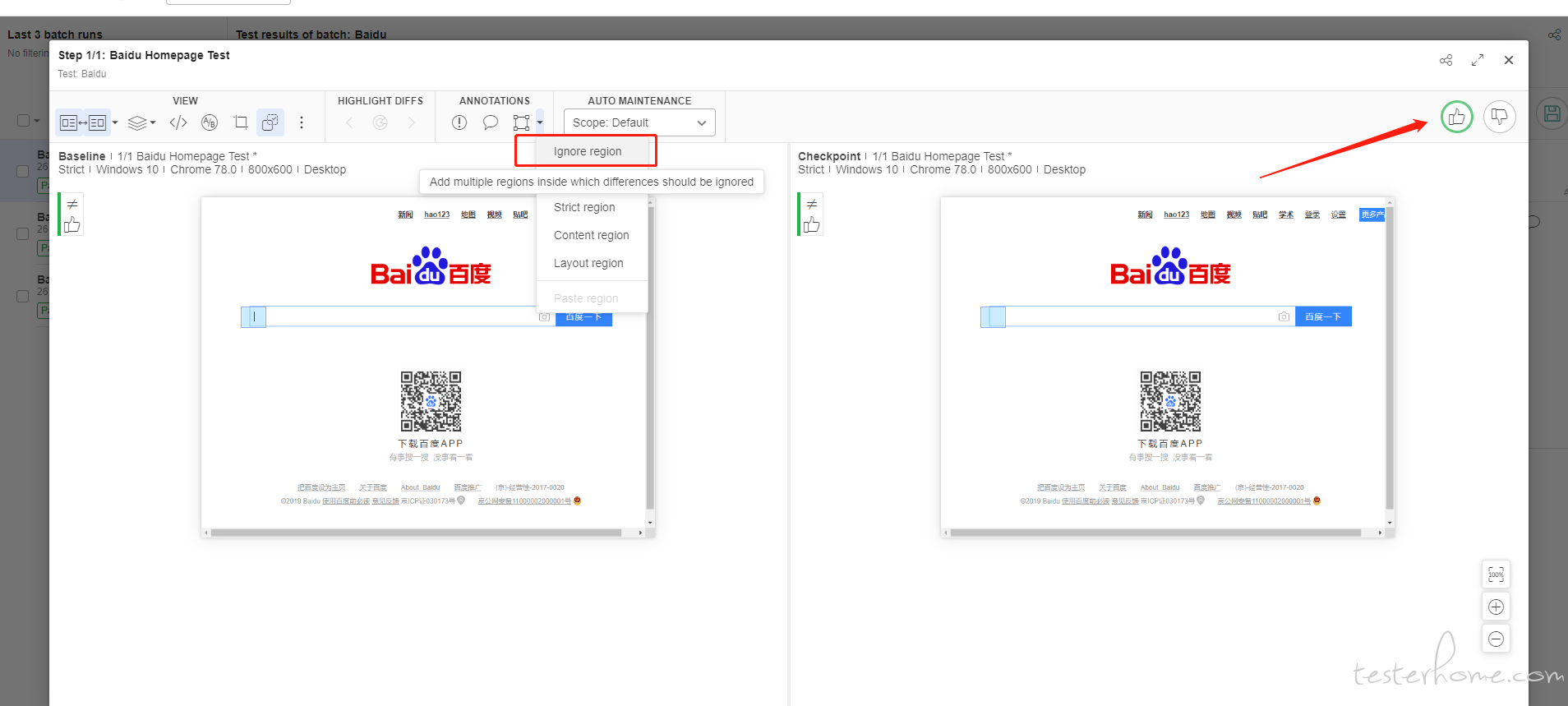
Task: Expand the layers dropdown caret
Action: [x=153, y=122]
